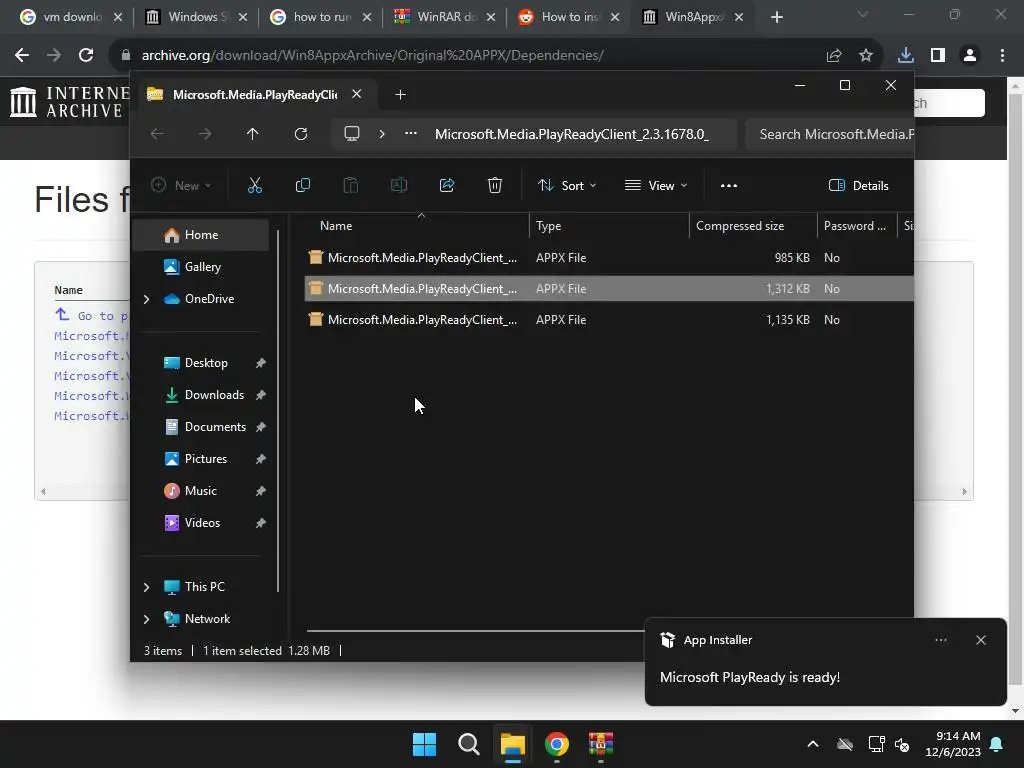Dismiss the App Installer notification
The width and height of the screenshot is (1024, 768).
tap(980, 640)
